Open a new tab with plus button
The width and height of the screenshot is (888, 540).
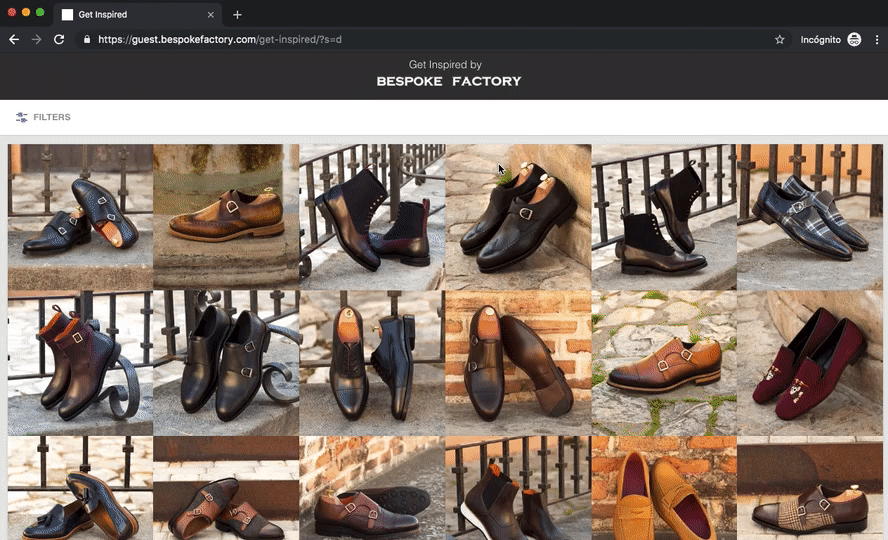pos(237,15)
